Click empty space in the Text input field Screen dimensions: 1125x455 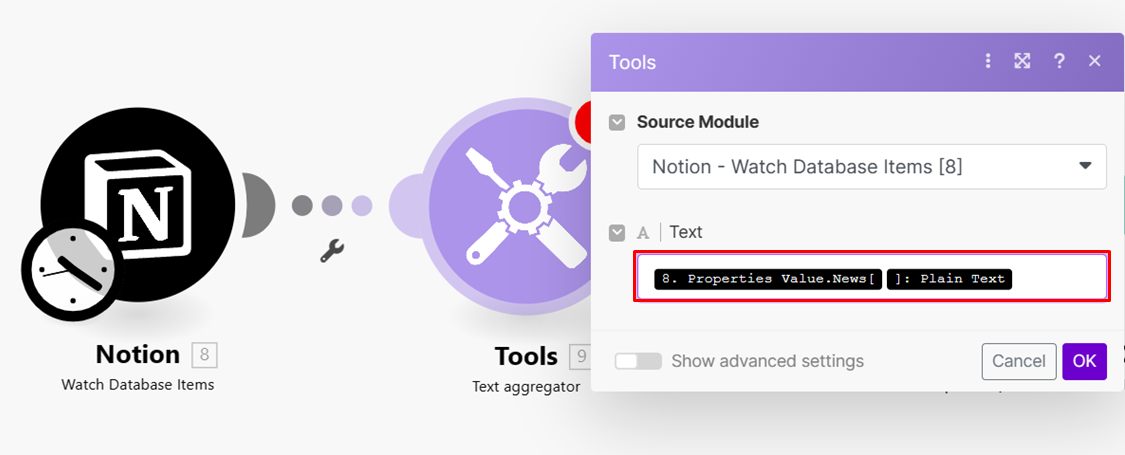coord(1060,279)
